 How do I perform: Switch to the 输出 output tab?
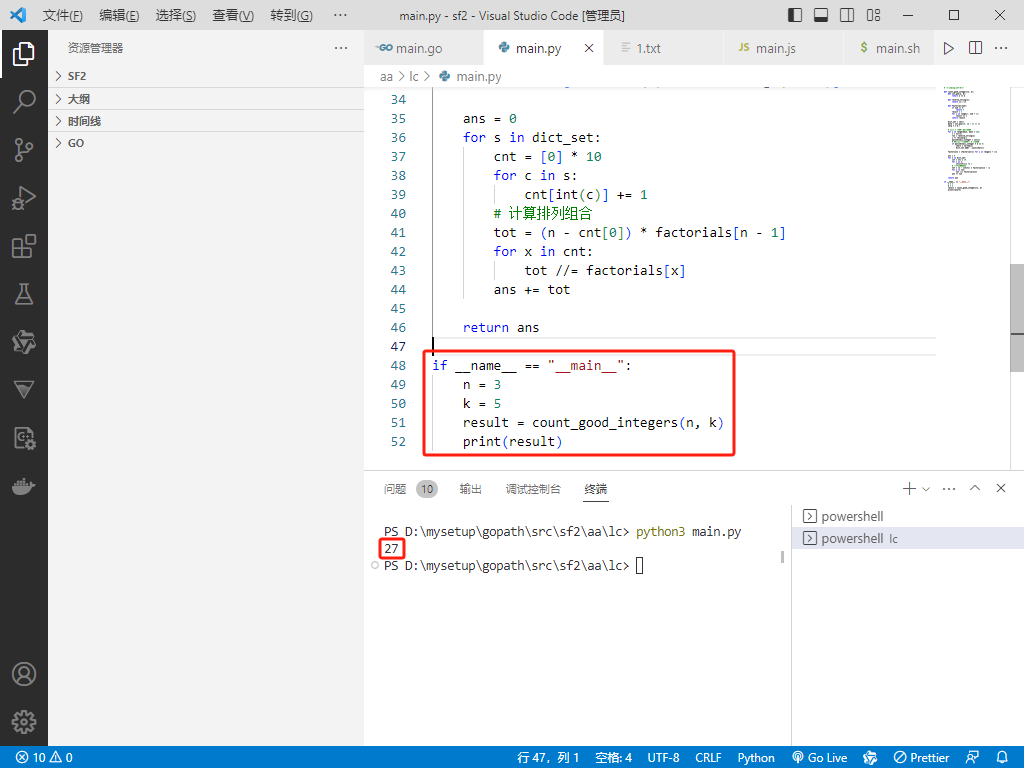(x=470, y=488)
